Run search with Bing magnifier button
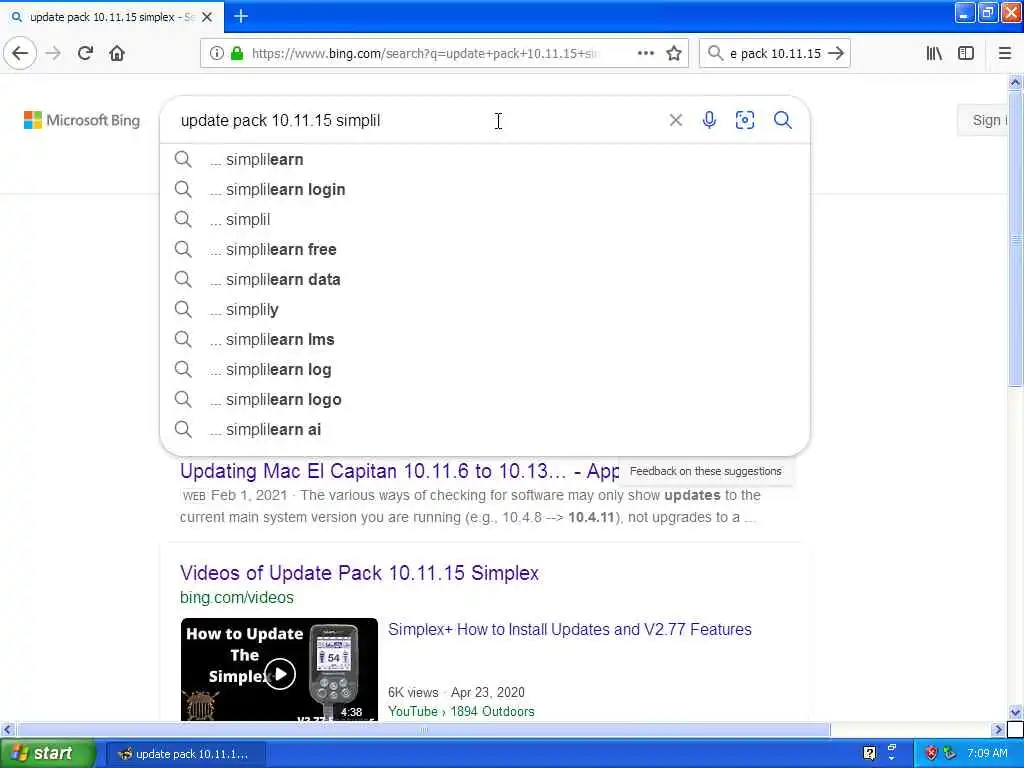 [x=782, y=120]
